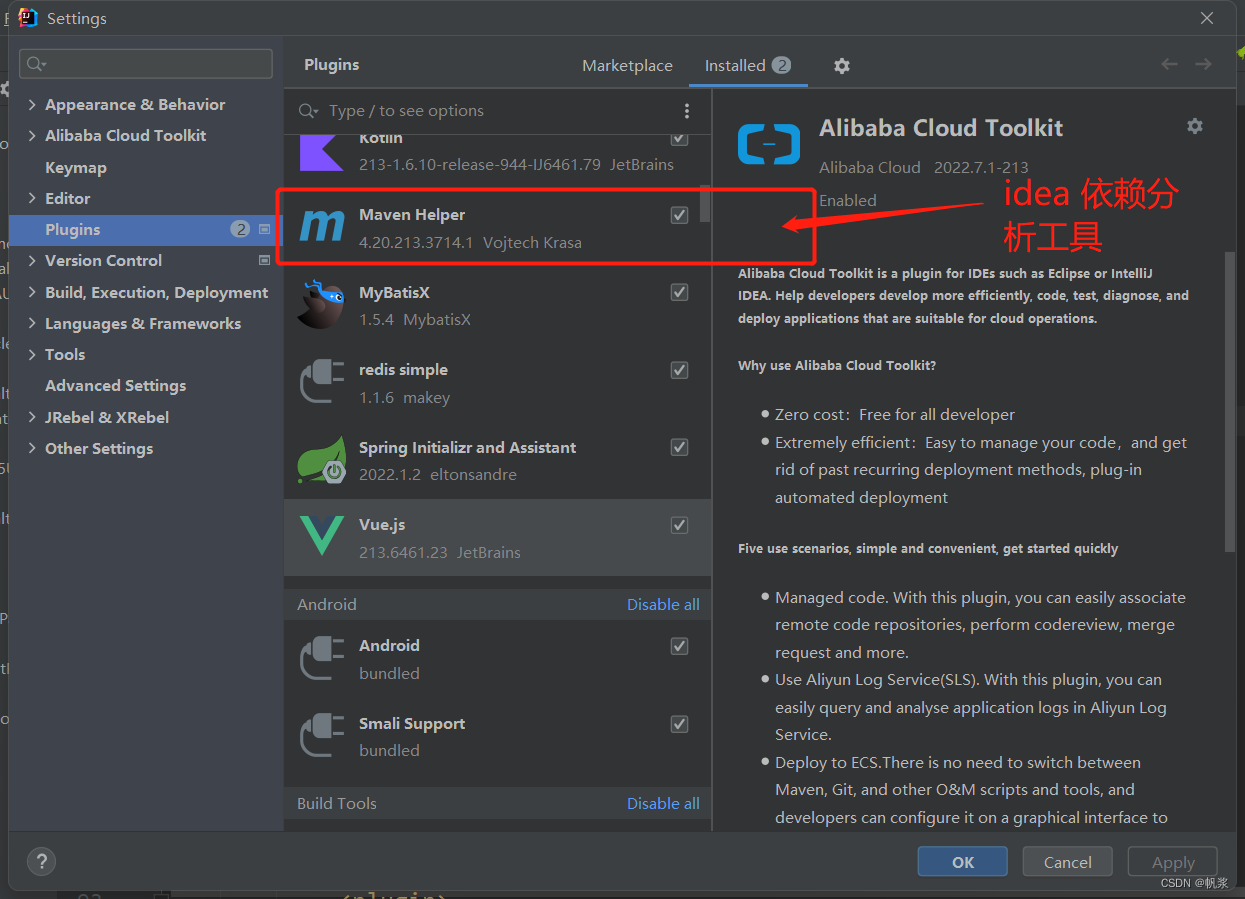This screenshot has height=899, width=1245.
Task: Click Cancel to discard changes
Action: pos(1068,862)
